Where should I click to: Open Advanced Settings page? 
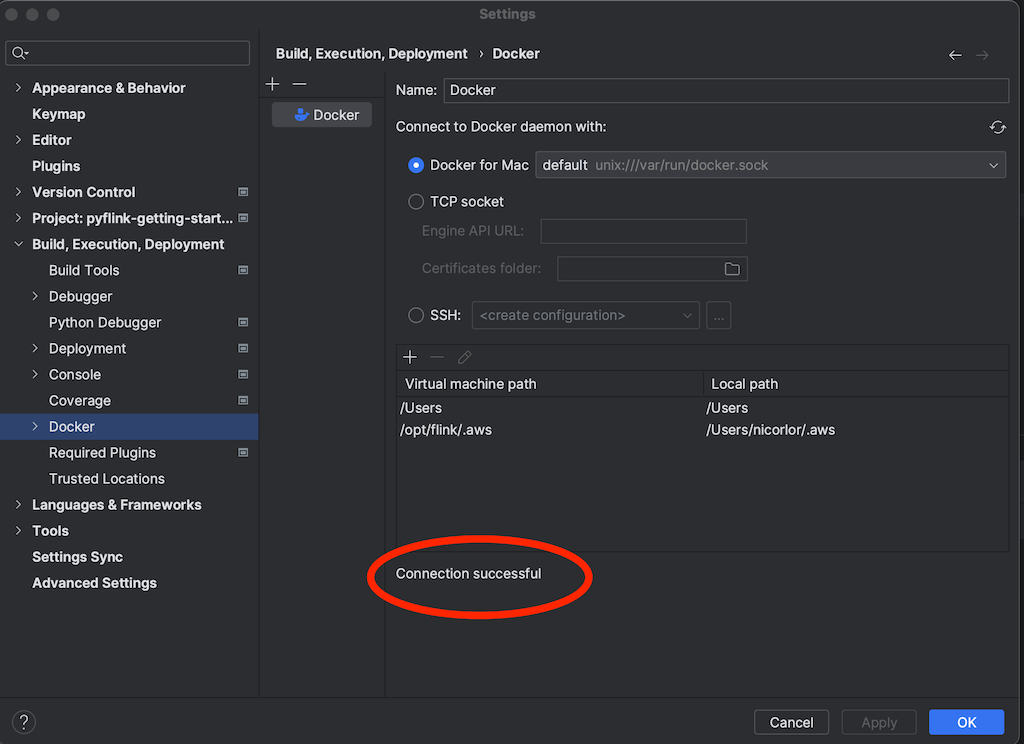pyautogui.click(x=95, y=583)
